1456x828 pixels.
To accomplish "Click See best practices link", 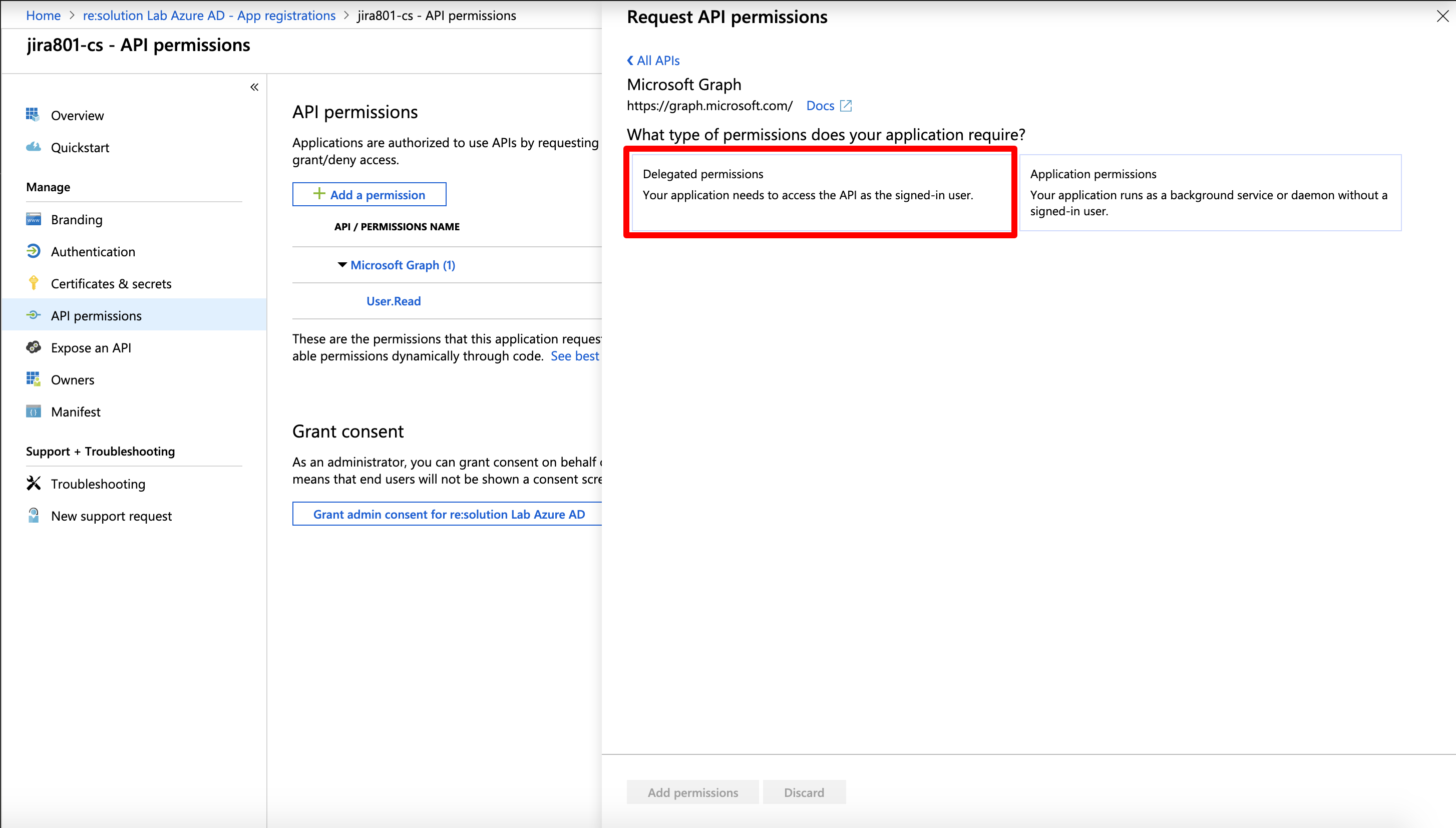I will pos(575,356).
